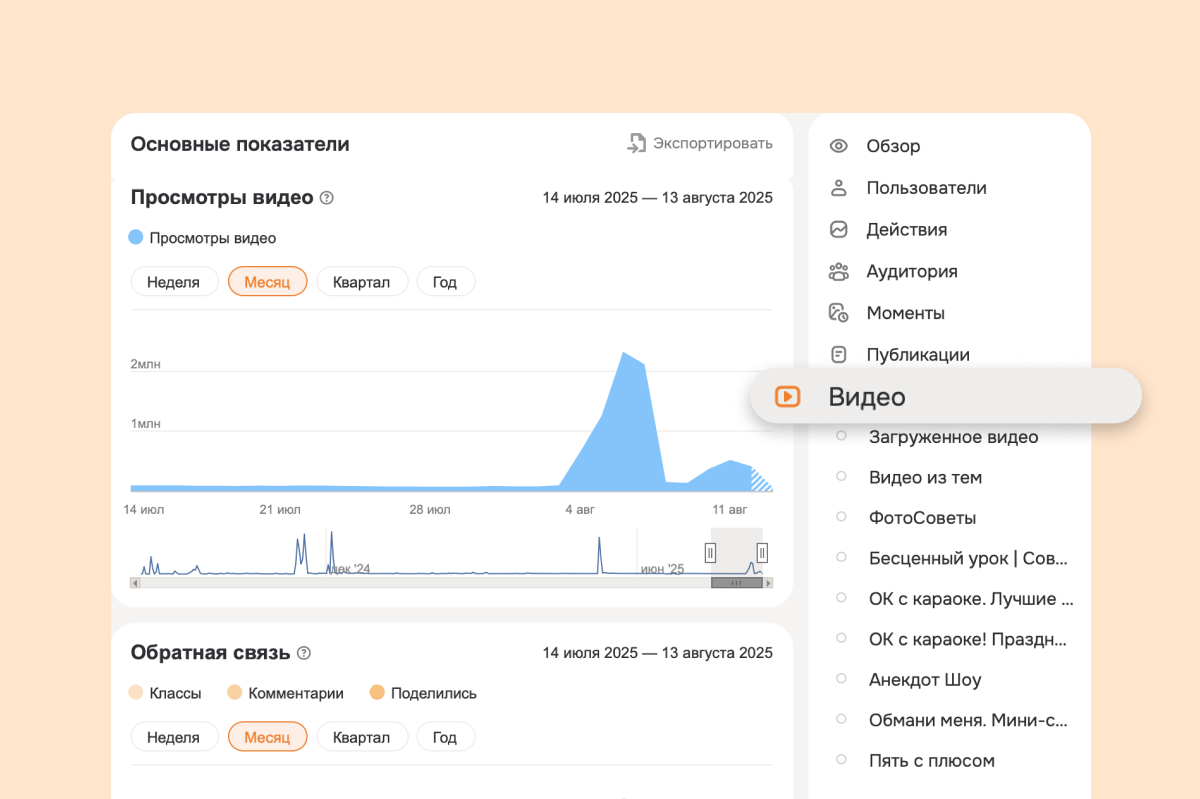1200x799 pixels.
Task: Open the Публикации section
Action: pyautogui.click(x=918, y=355)
